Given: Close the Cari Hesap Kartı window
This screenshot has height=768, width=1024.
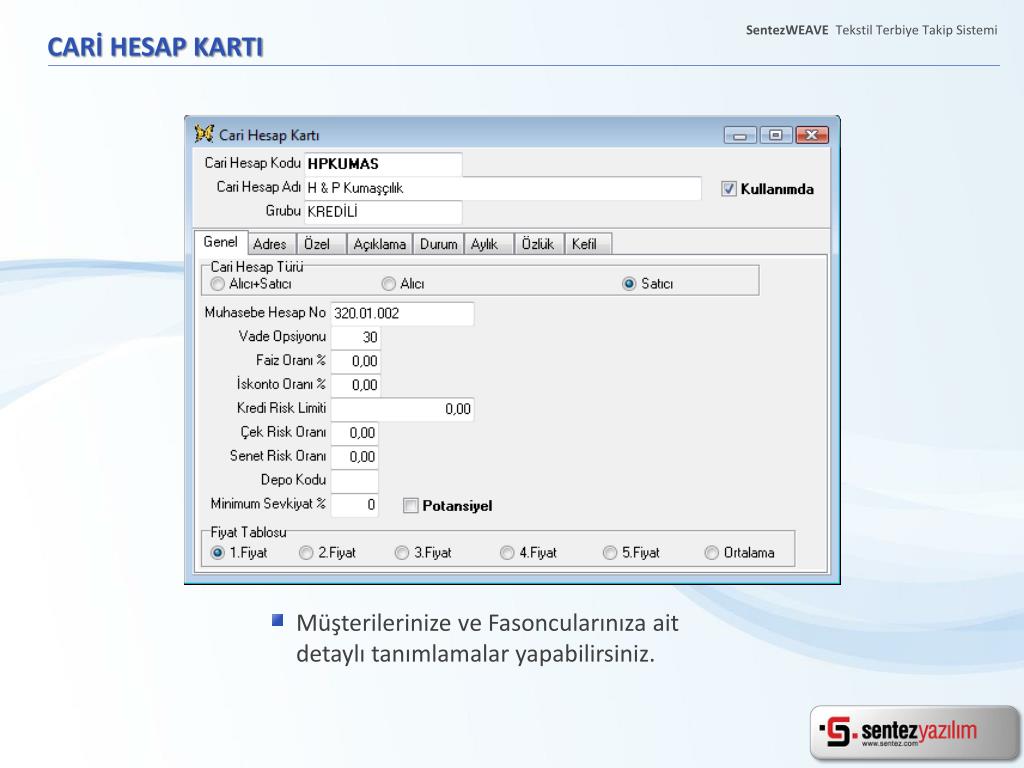Looking at the screenshot, I should point(812,135).
